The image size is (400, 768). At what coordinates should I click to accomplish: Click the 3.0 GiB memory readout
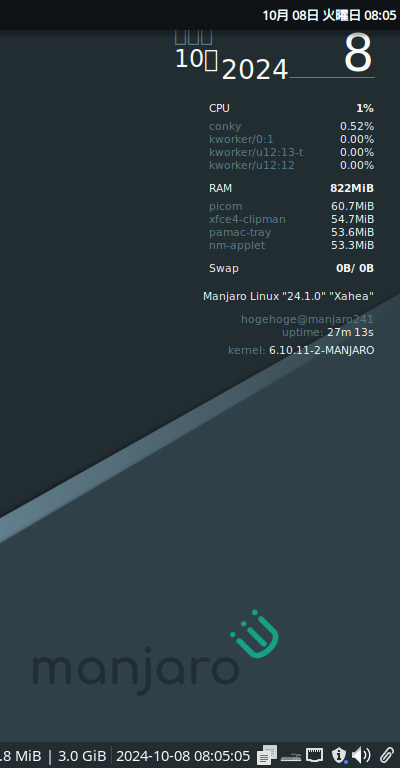tap(82, 756)
